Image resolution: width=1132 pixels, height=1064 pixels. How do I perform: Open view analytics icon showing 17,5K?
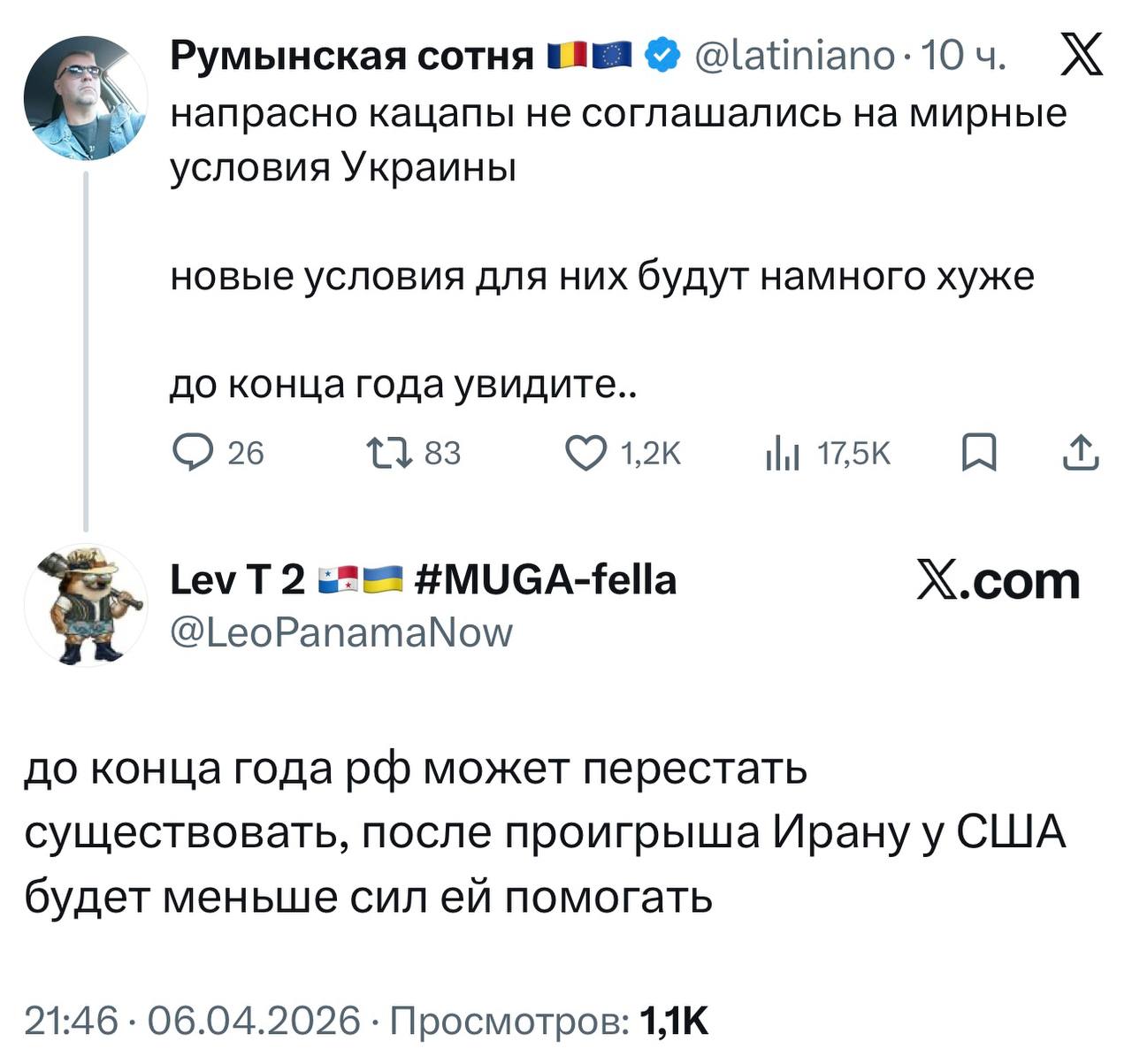[782, 455]
